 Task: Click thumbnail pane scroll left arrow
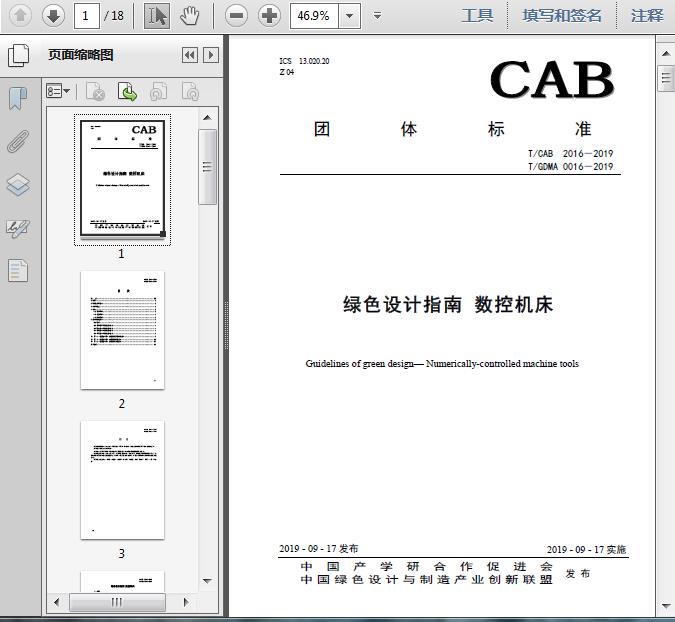point(56,602)
